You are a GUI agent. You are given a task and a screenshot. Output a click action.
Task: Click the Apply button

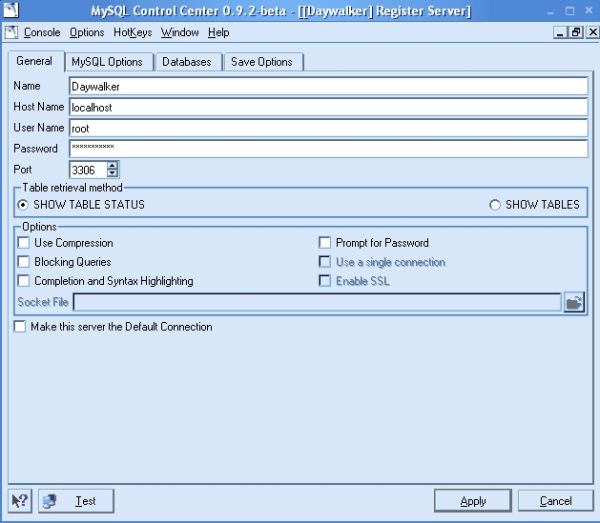(x=473, y=501)
